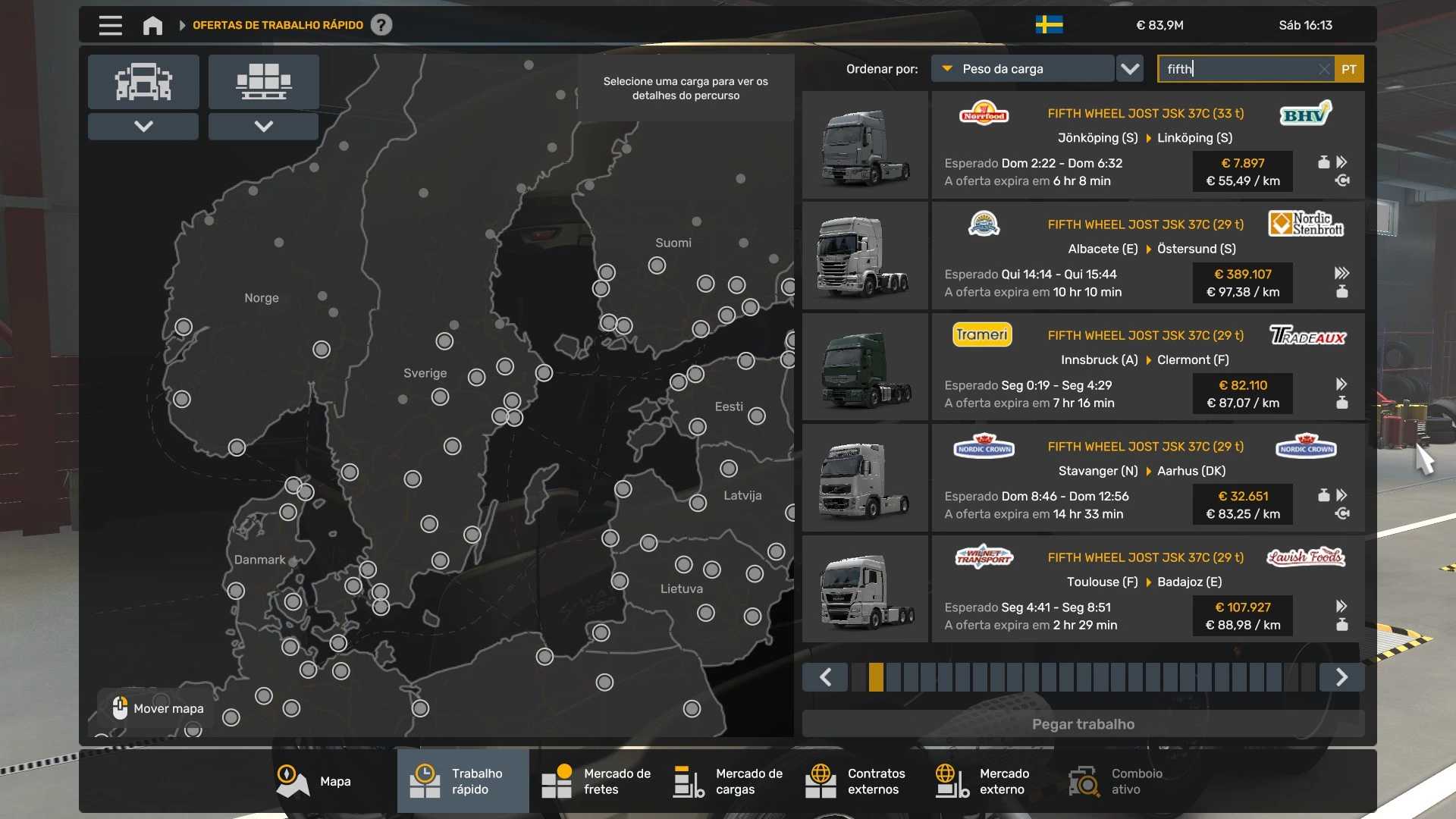This screenshot has height=819, width=1456.
Task: Click the Norrfood company logo
Action: click(x=984, y=114)
